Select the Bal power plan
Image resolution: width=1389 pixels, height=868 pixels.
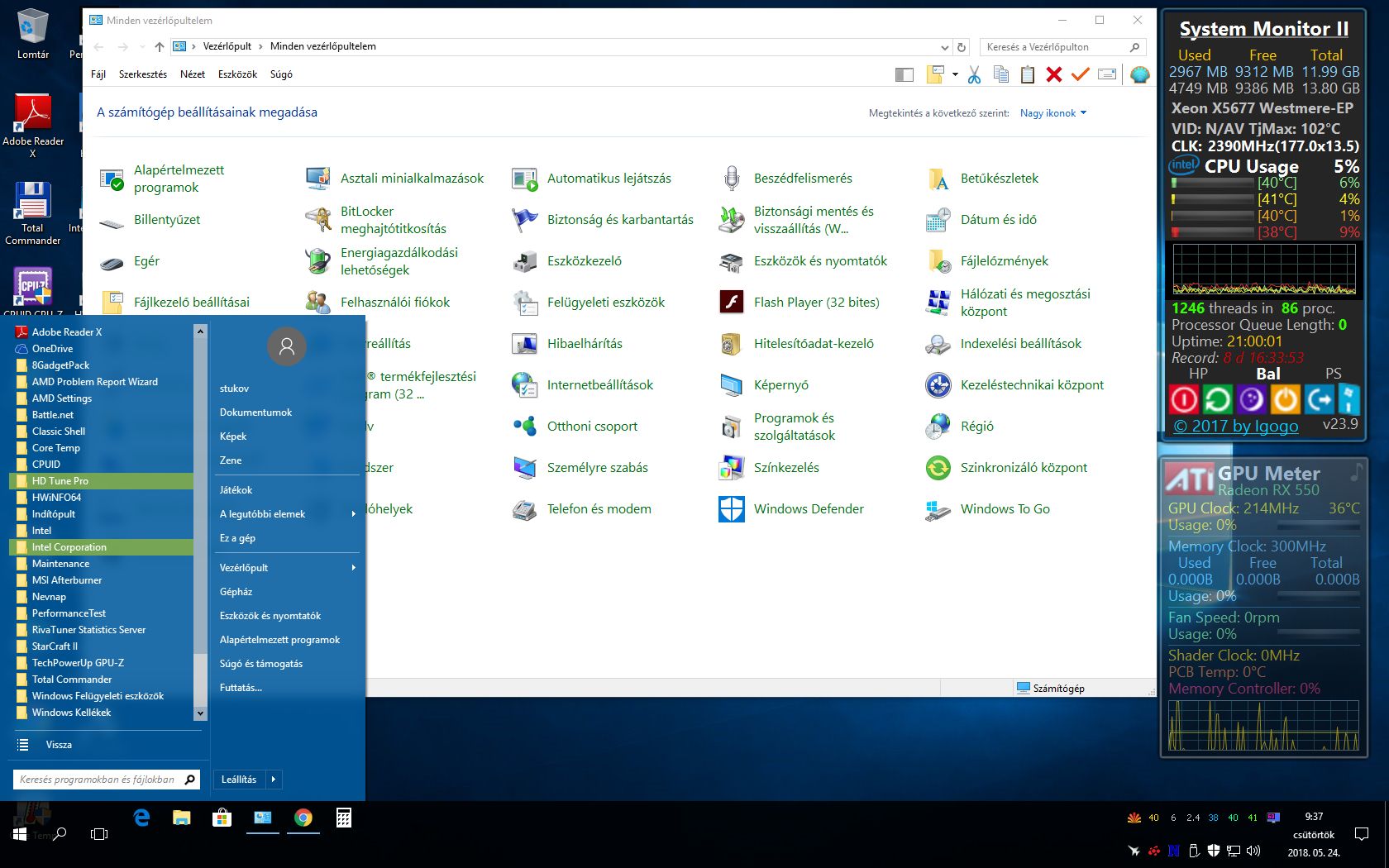pyautogui.click(x=1267, y=374)
